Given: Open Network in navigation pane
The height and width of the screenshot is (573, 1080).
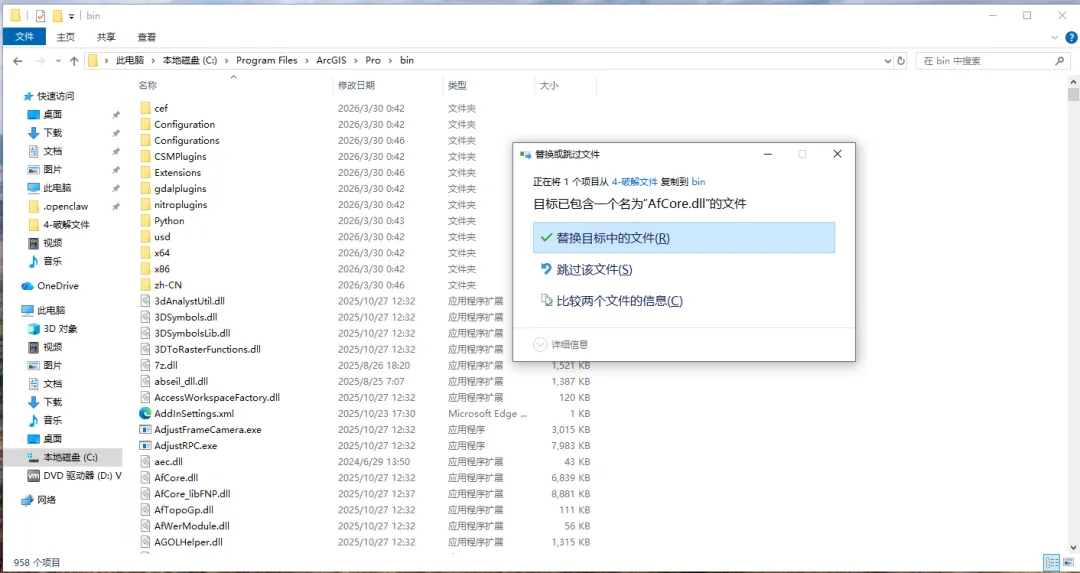Looking at the screenshot, I should 46,500.
